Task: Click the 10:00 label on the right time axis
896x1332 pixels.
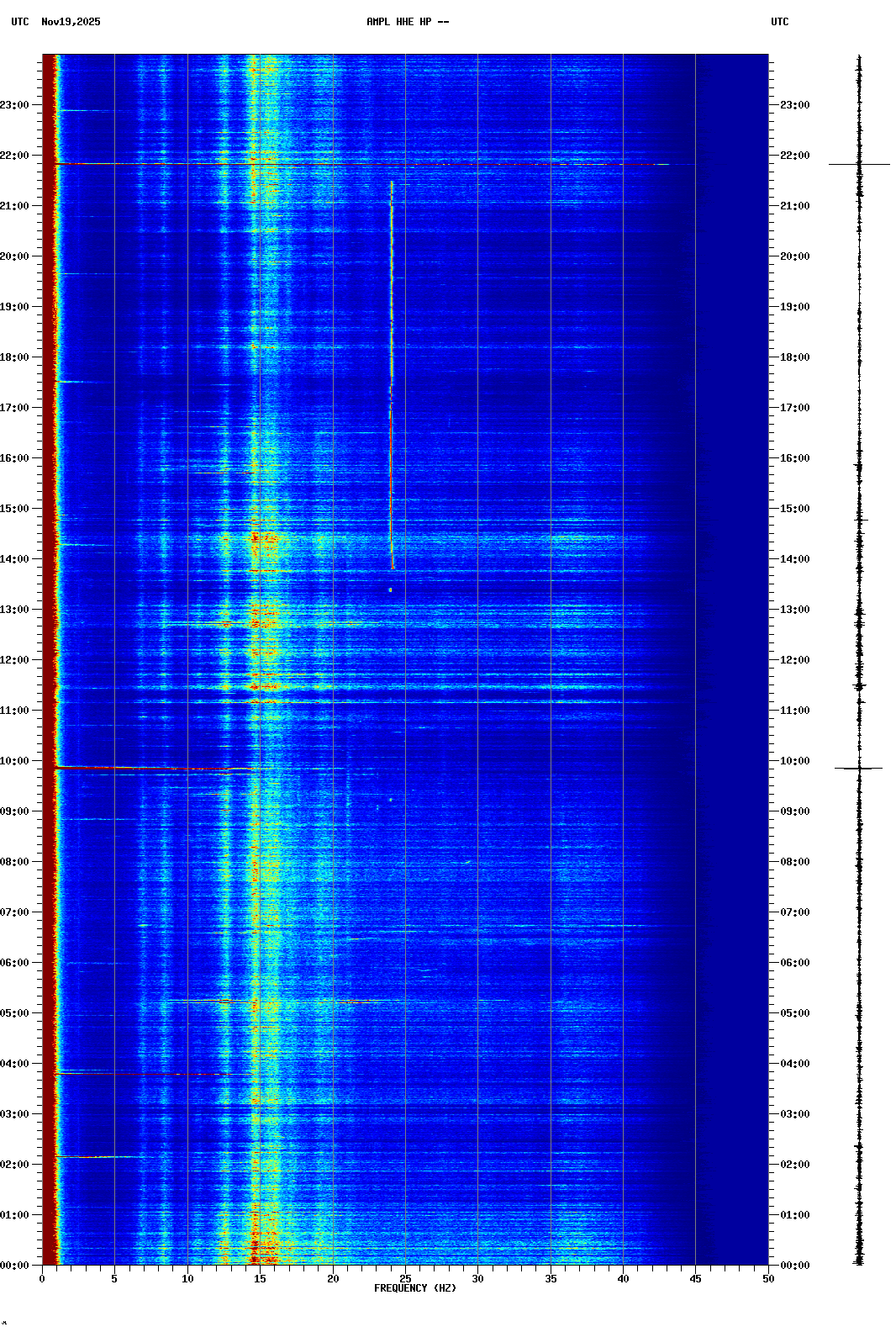Action: click(794, 761)
